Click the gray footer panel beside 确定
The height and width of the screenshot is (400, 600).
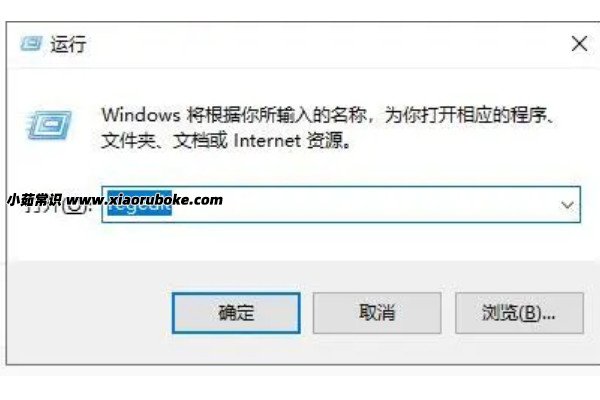tap(88, 313)
